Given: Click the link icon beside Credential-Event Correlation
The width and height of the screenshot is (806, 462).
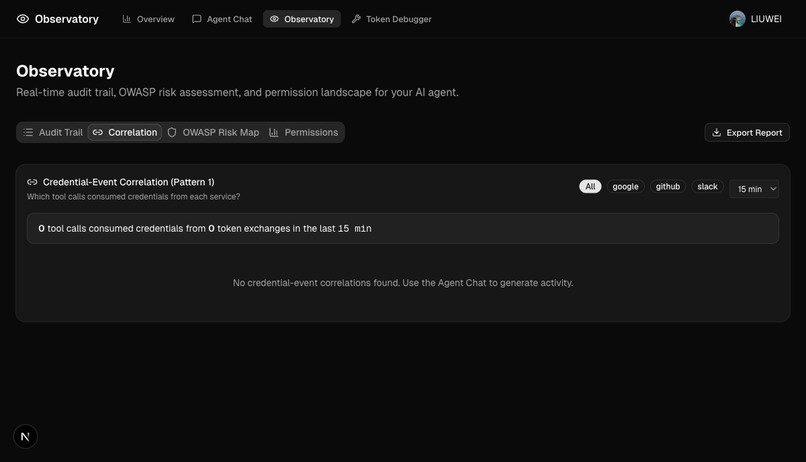Looking at the screenshot, I should (32, 182).
